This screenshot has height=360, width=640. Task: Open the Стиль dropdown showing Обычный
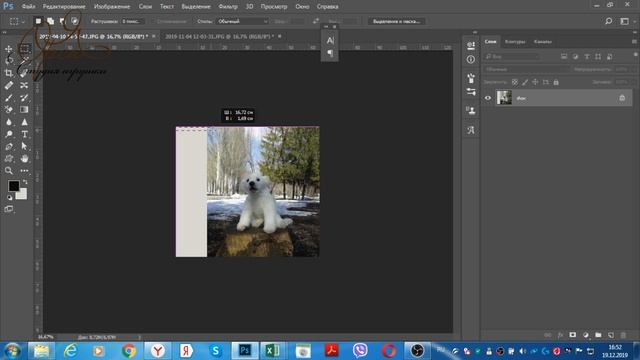coord(242,21)
